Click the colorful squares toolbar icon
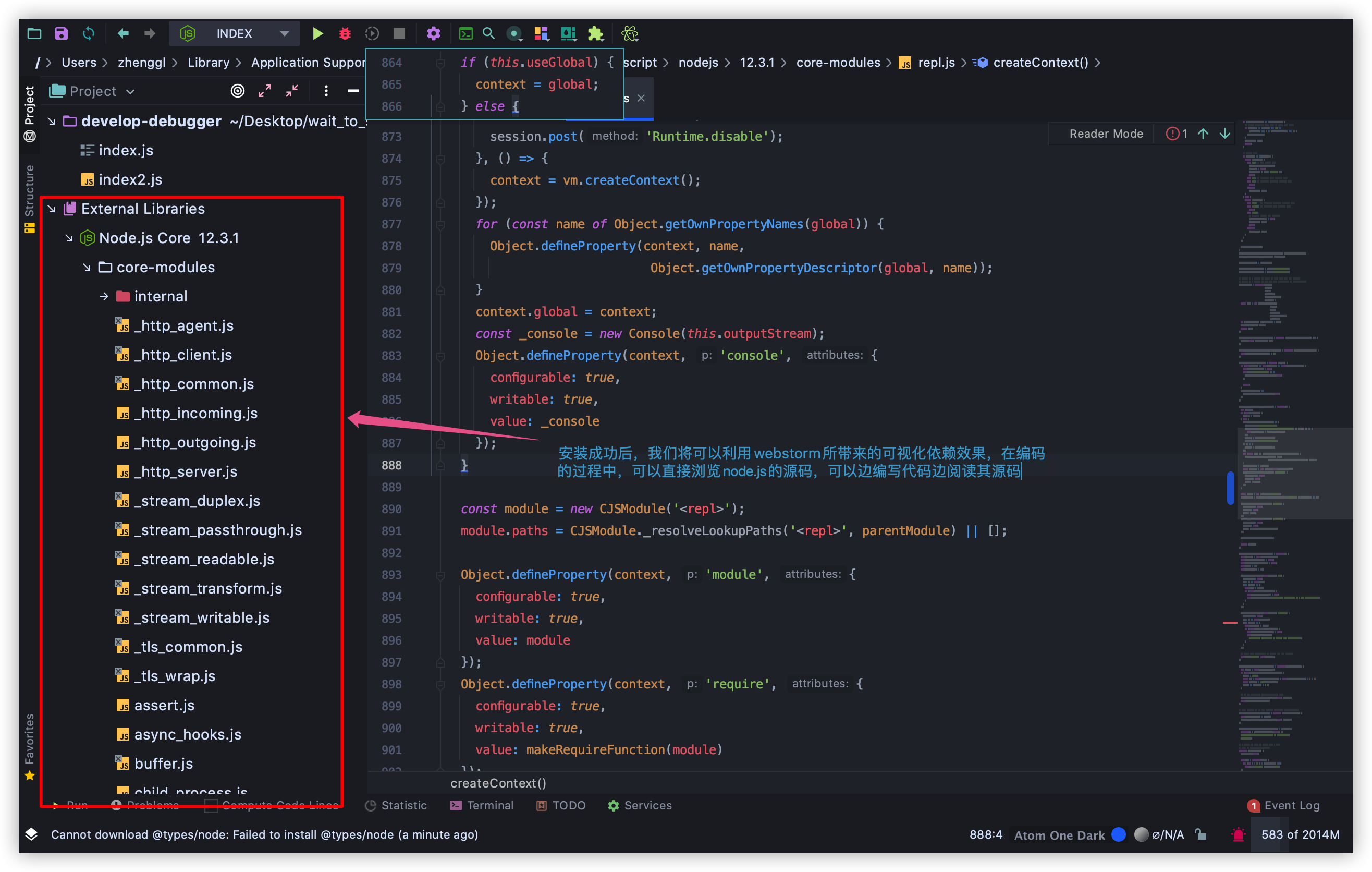Viewport: 1372px width, 872px height. pyautogui.click(x=541, y=33)
